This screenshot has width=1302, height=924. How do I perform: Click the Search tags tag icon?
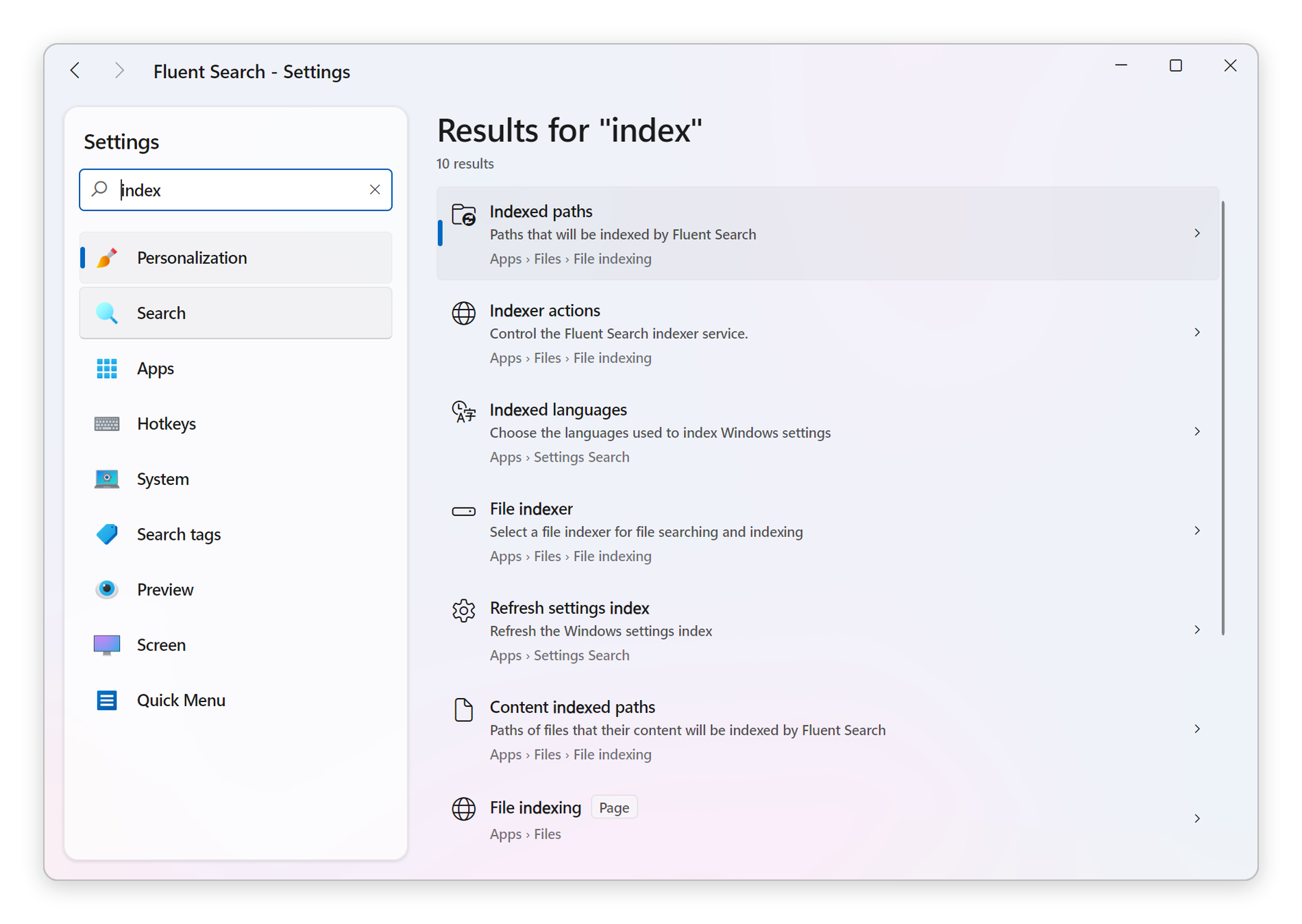coord(107,534)
